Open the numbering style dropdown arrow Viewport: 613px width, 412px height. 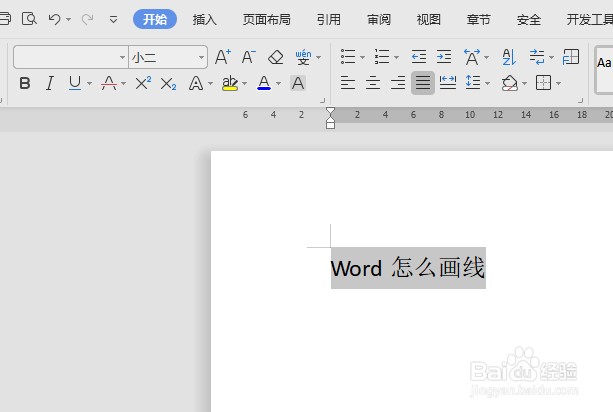(x=396, y=57)
